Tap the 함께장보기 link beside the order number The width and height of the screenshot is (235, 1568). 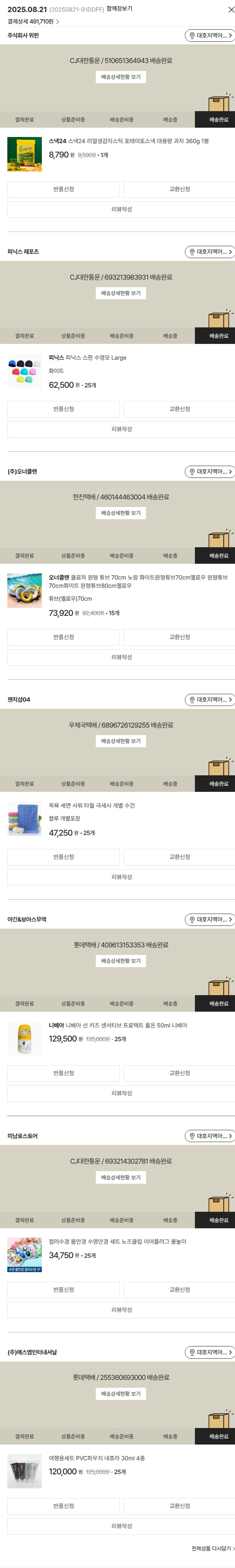pos(119,9)
